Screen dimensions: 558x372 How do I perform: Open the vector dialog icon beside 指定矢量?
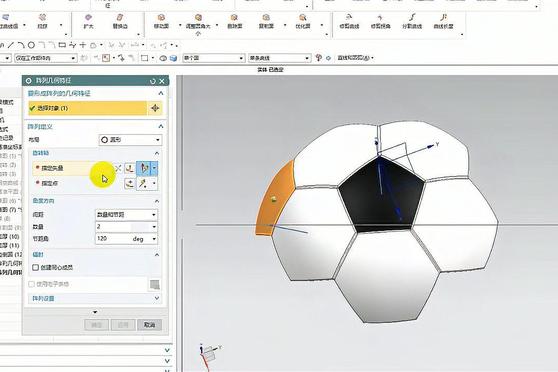click(130, 168)
